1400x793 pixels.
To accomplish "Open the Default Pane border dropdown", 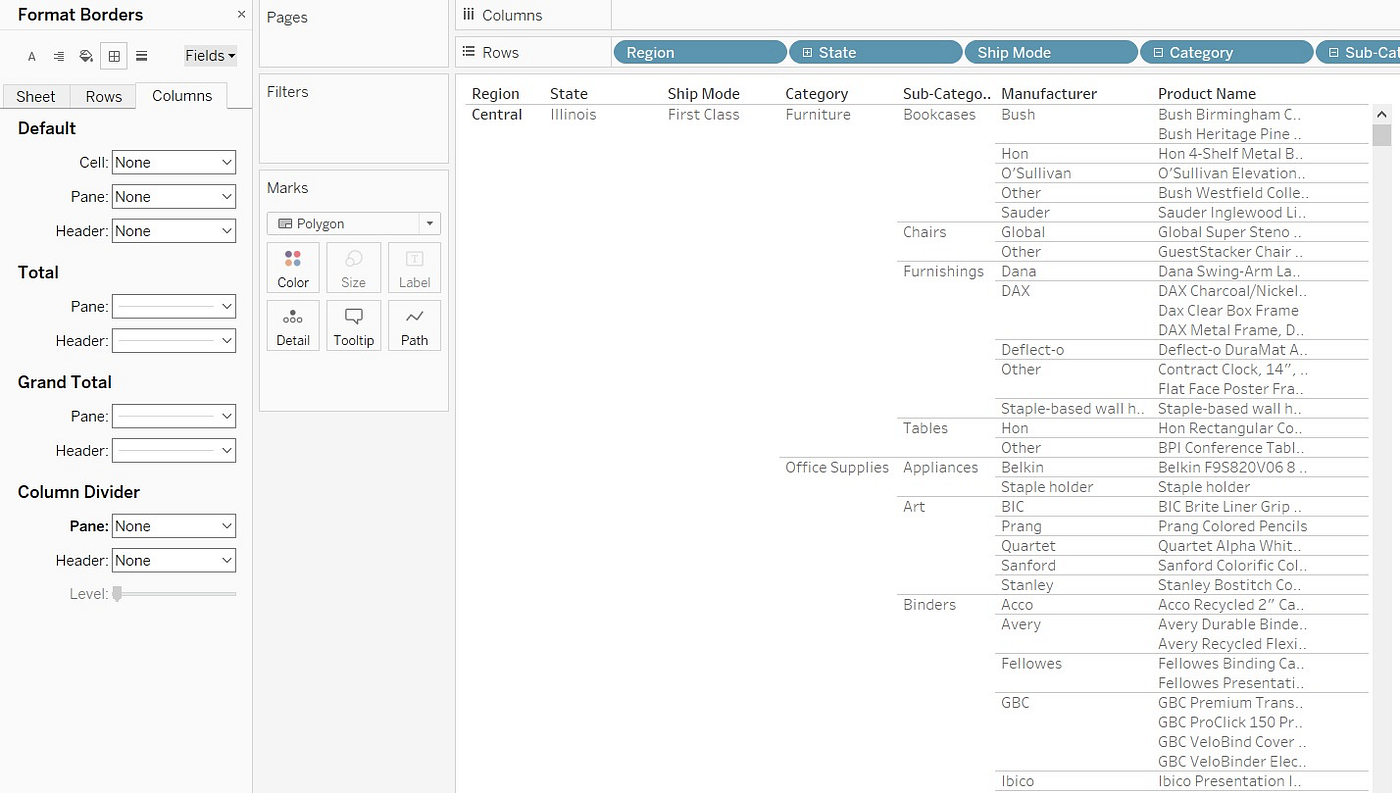I will 174,196.
